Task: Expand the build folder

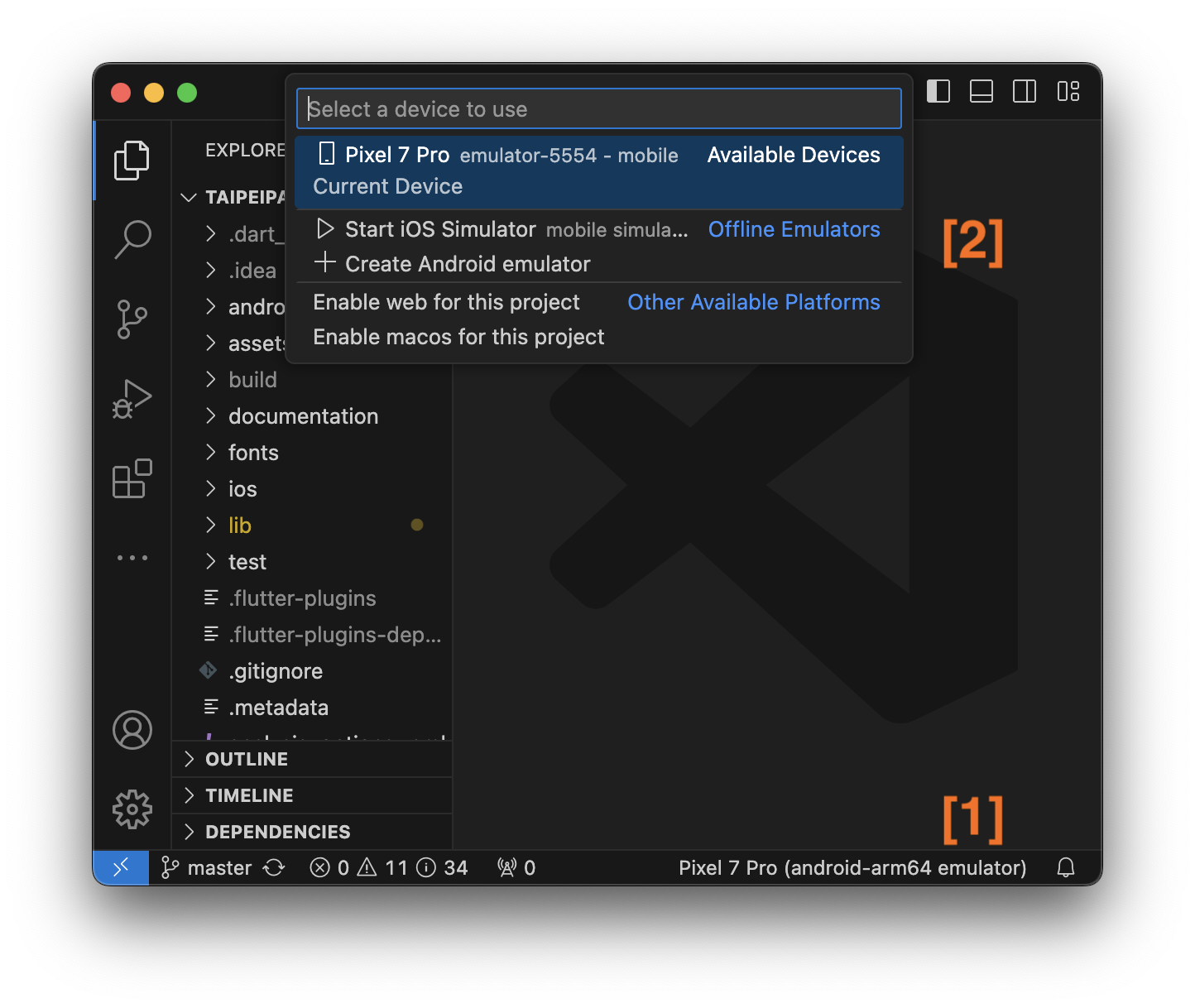Action: pos(313,380)
